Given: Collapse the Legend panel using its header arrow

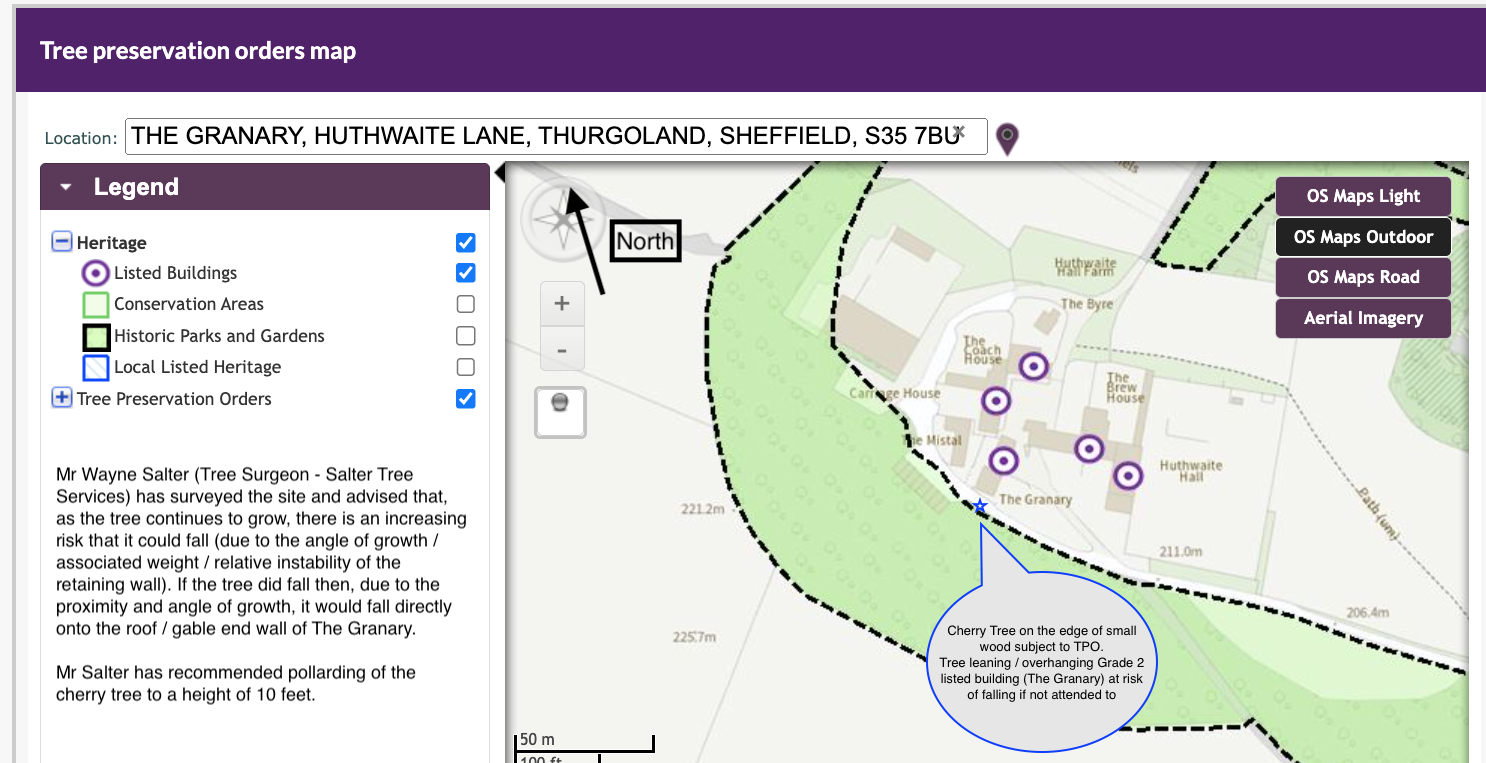Looking at the screenshot, I should (66, 187).
